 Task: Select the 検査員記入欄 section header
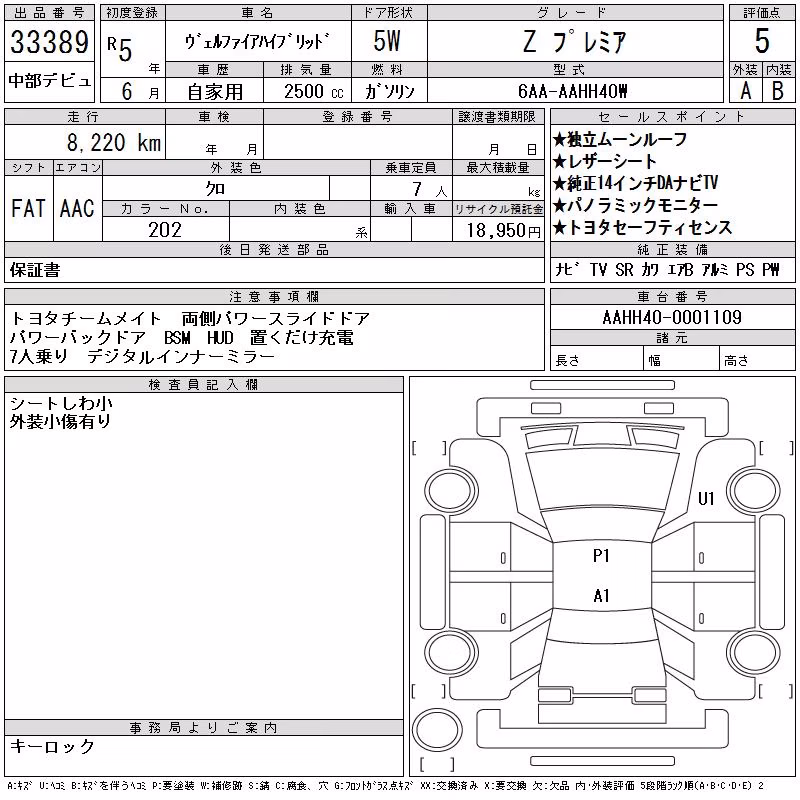point(204,384)
